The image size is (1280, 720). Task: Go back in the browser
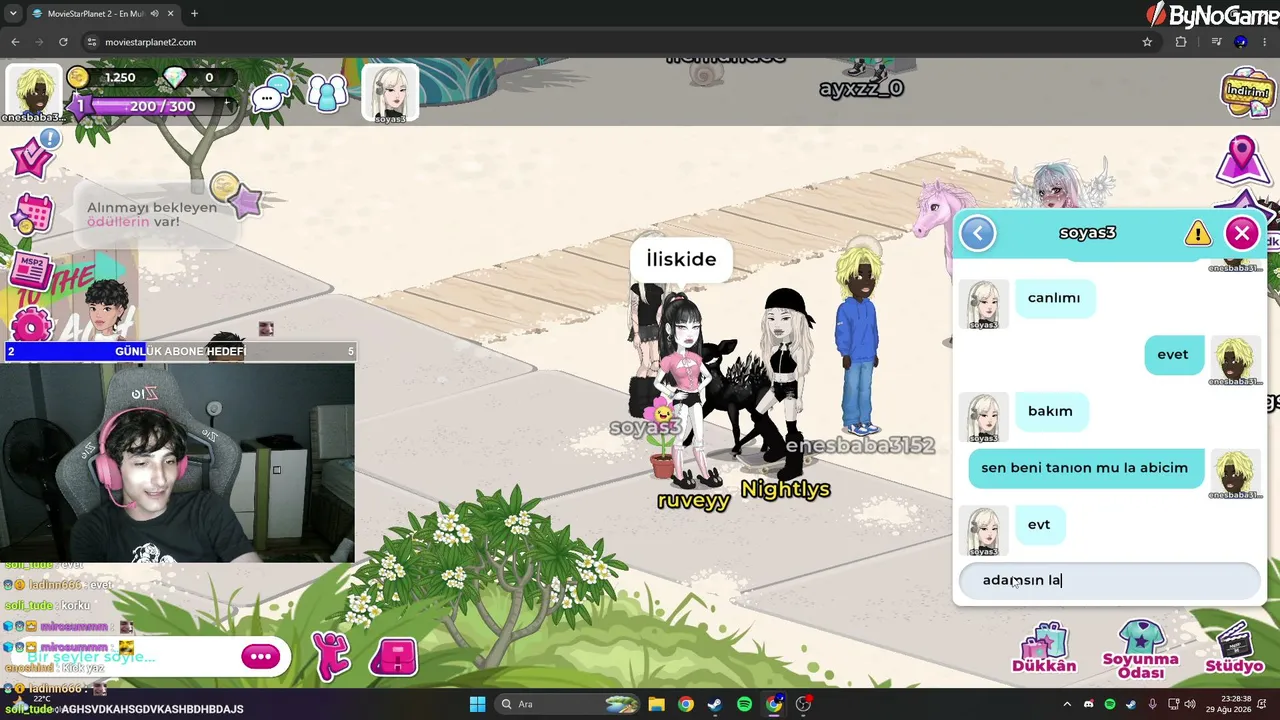pyautogui.click(x=15, y=42)
